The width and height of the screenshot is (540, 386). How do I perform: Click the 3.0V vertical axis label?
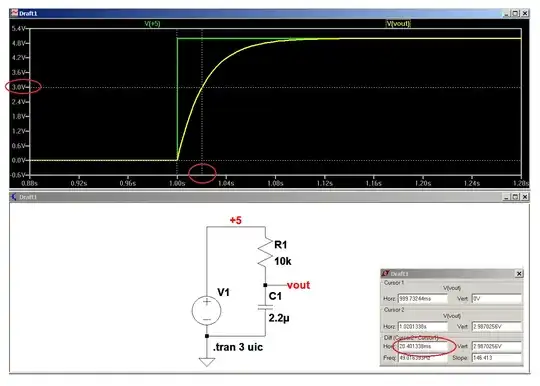[19, 87]
